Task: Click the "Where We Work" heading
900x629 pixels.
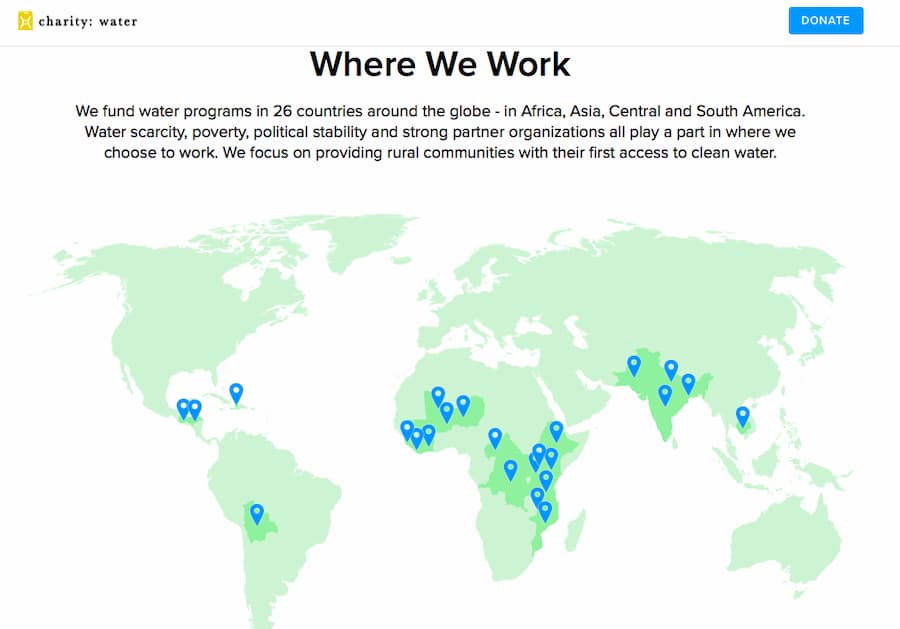Action: (440, 64)
